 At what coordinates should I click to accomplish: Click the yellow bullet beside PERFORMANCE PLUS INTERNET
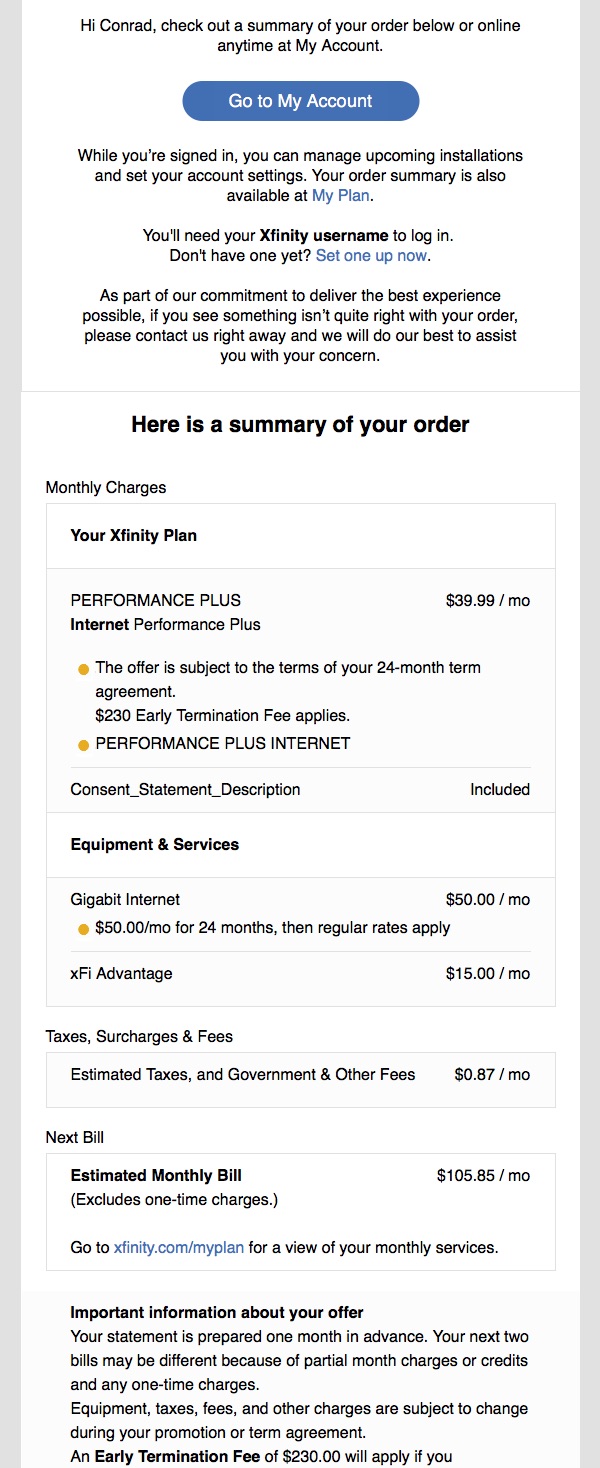click(84, 745)
